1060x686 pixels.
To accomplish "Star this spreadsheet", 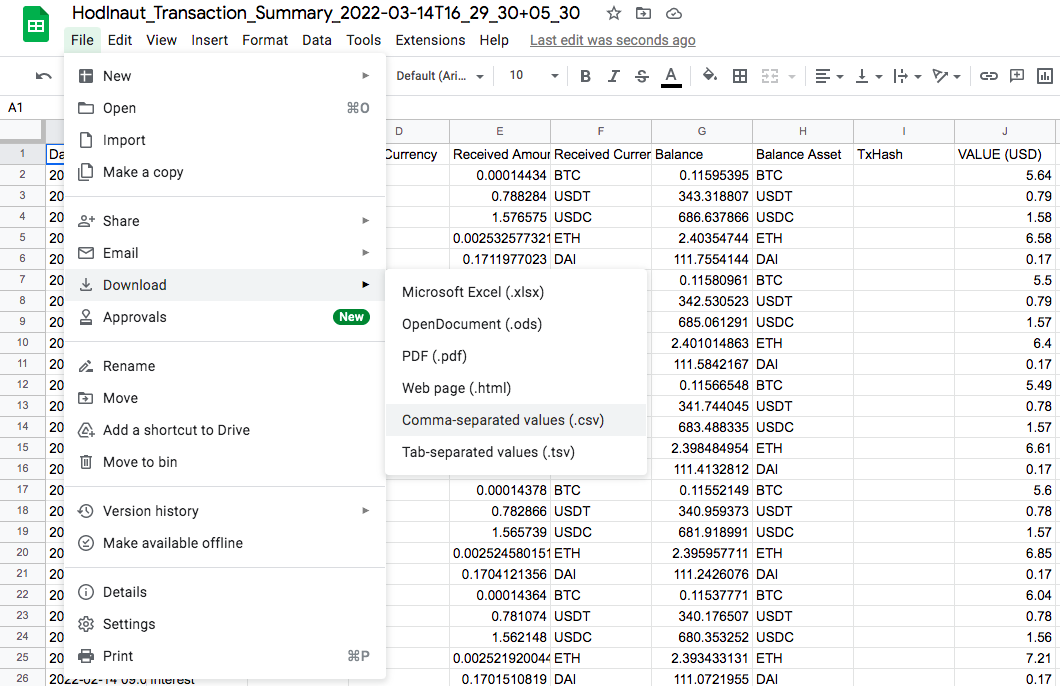I will [614, 13].
